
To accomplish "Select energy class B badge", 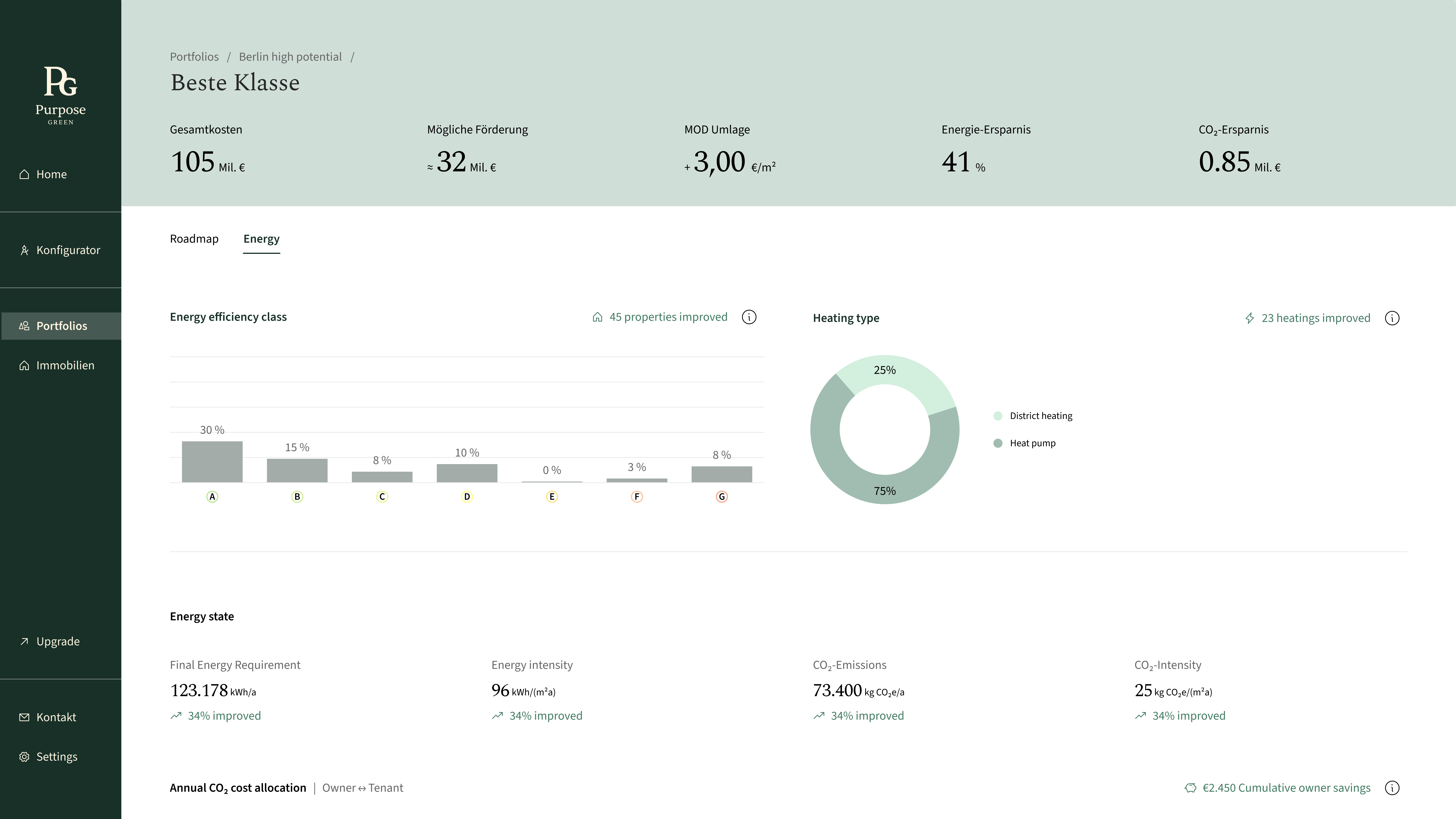I will pos(297,497).
